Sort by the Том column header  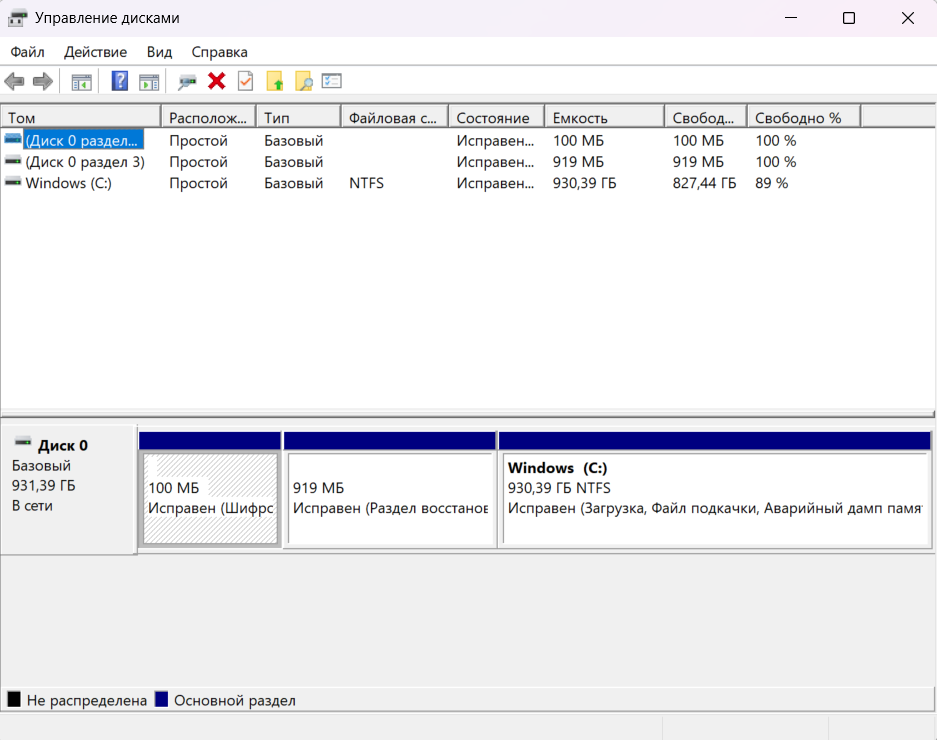click(81, 117)
